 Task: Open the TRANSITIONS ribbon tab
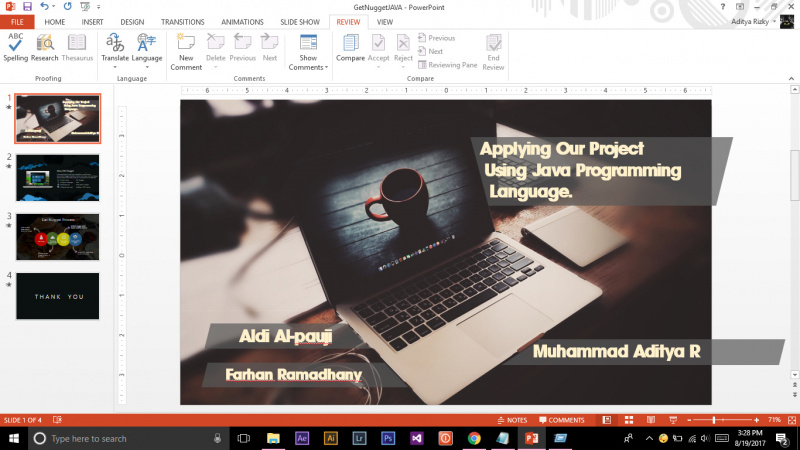[182, 21]
